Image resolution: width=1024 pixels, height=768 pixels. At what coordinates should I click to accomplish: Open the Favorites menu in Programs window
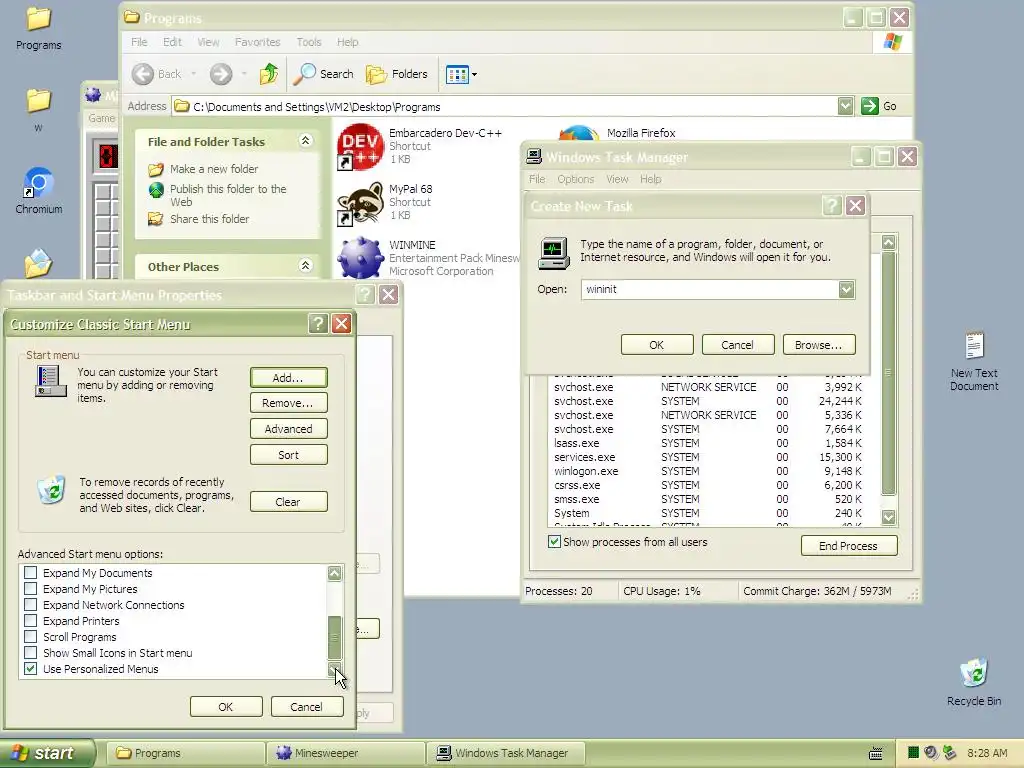tap(257, 42)
